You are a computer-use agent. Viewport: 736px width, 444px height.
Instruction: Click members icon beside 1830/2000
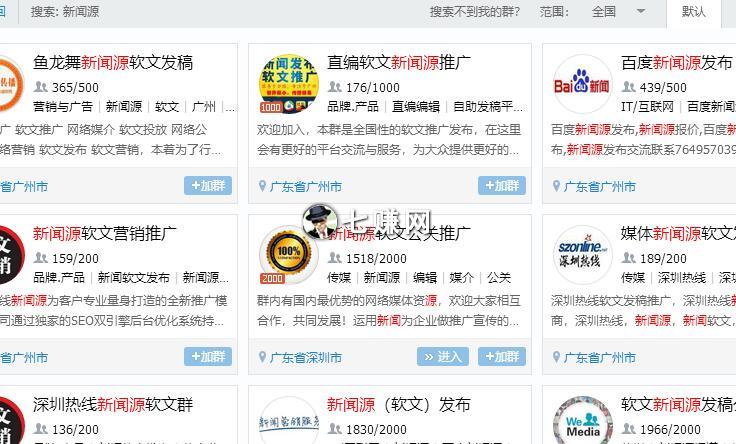click(335, 429)
